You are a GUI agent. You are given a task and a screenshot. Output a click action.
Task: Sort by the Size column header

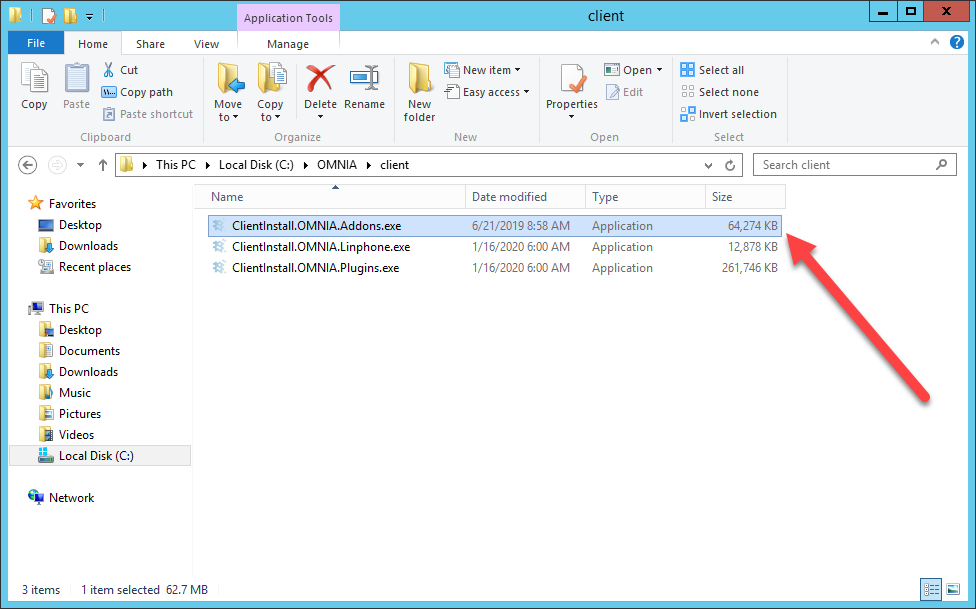click(745, 197)
